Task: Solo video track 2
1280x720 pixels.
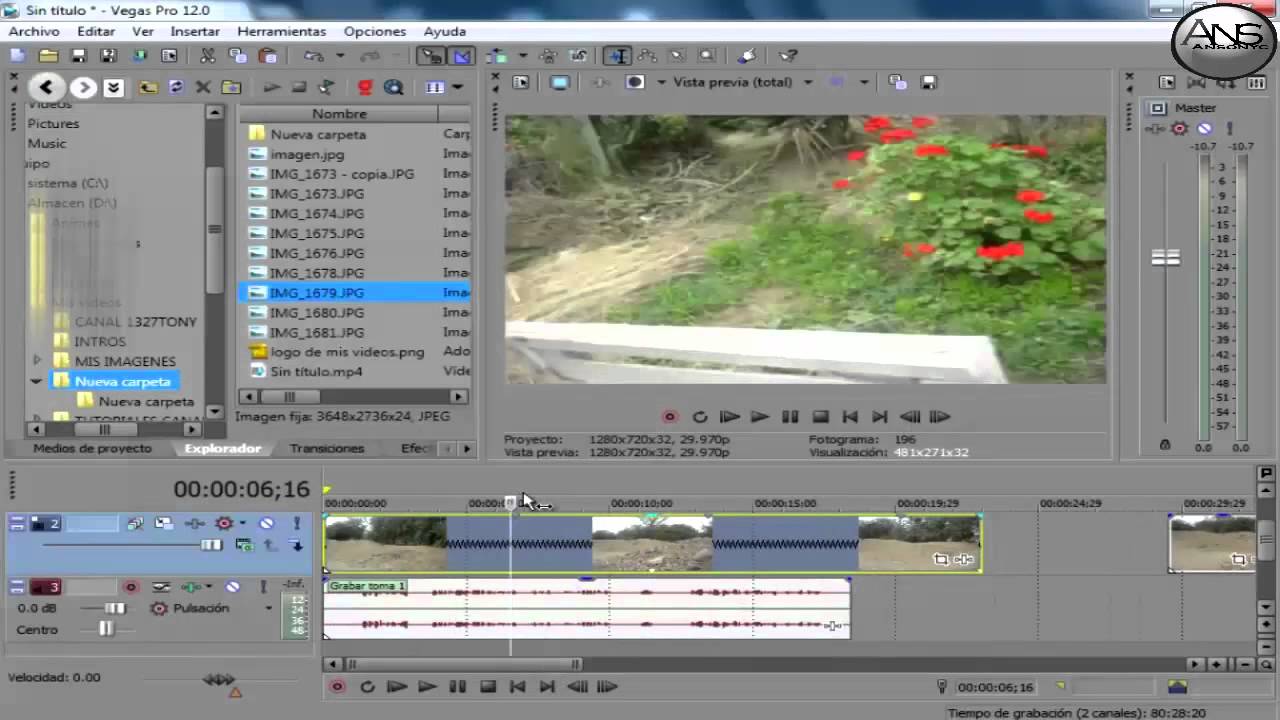Action: pyautogui.click(x=297, y=523)
